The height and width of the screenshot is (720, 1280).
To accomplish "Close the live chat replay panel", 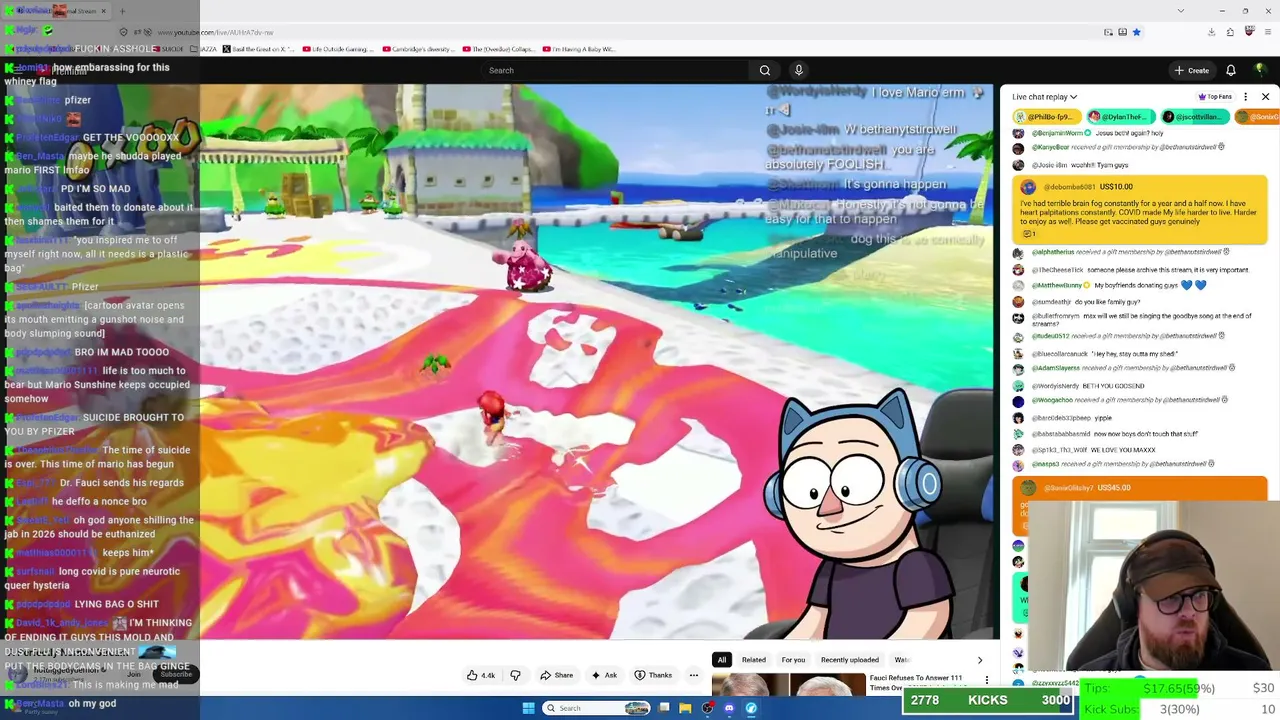I will click(x=1265, y=97).
